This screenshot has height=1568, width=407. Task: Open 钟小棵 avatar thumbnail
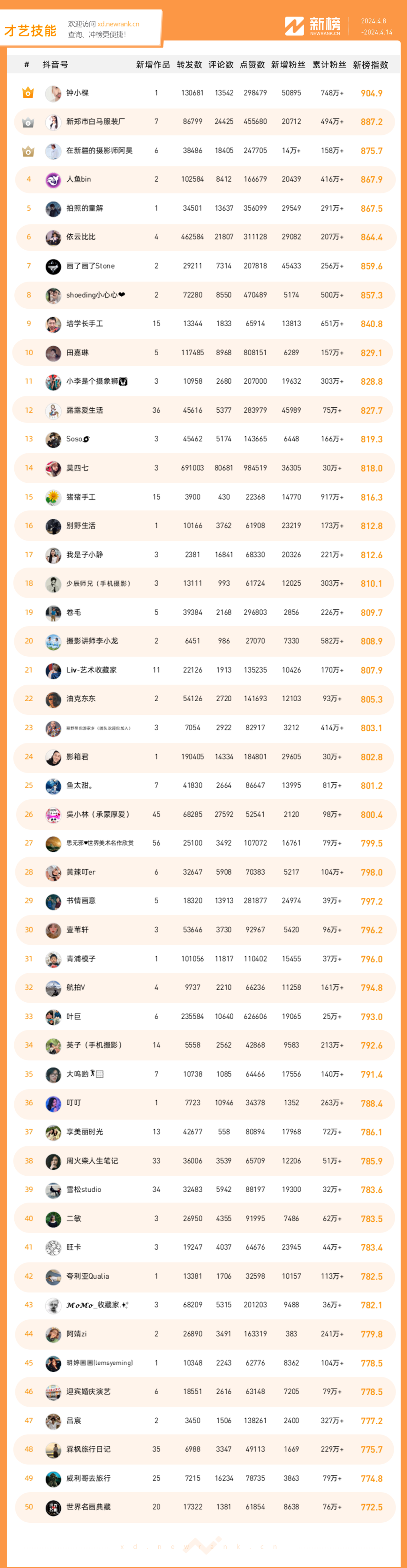(x=54, y=93)
